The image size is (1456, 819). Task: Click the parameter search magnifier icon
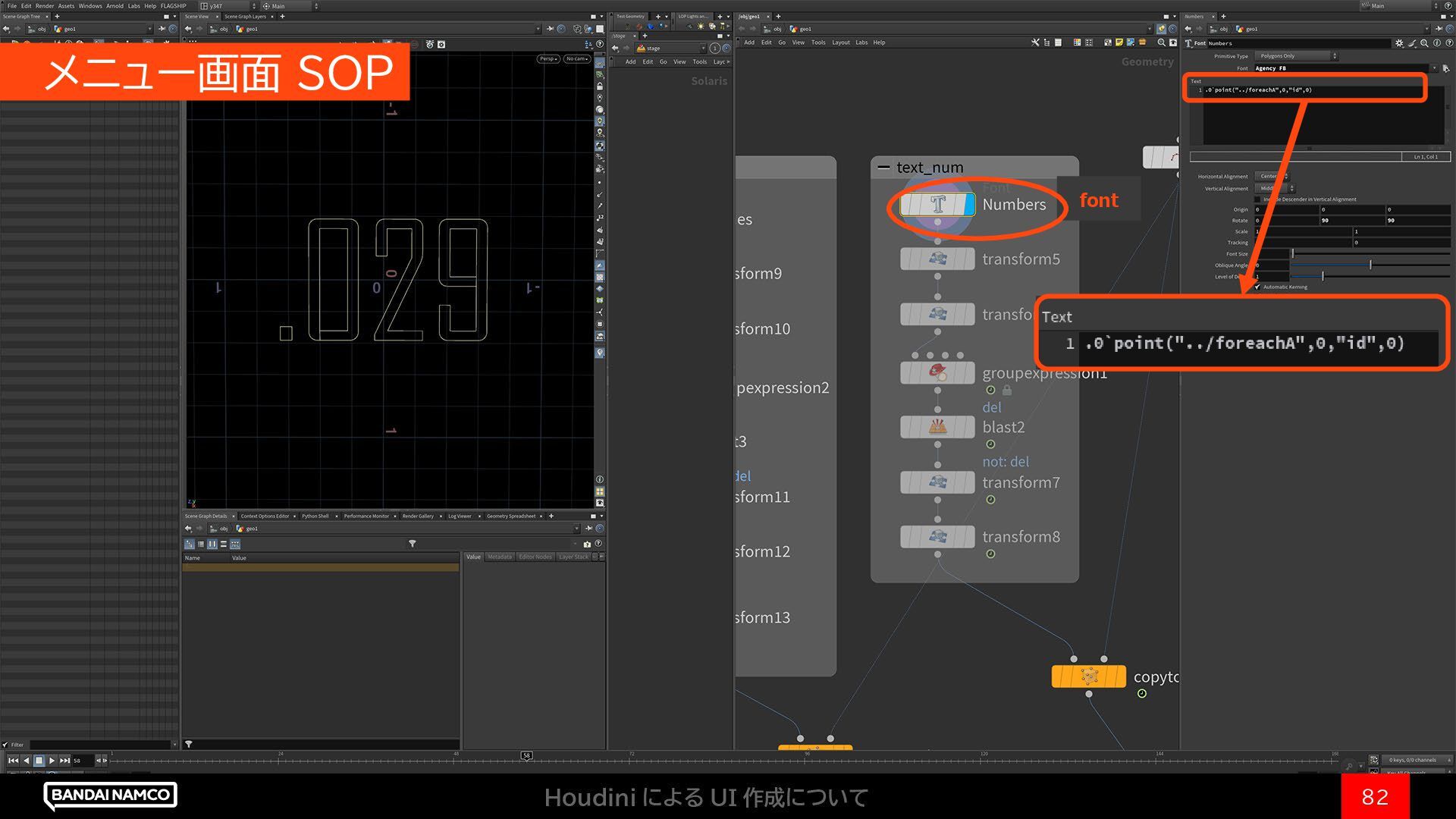point(1424,43)
